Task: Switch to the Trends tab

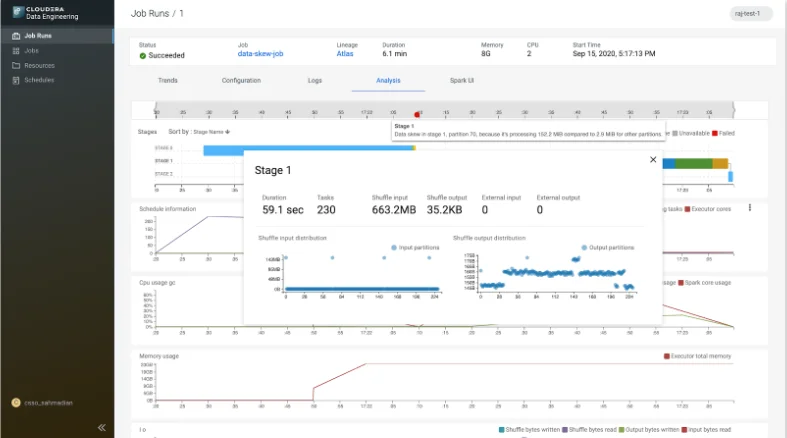Action: [168, 80]
